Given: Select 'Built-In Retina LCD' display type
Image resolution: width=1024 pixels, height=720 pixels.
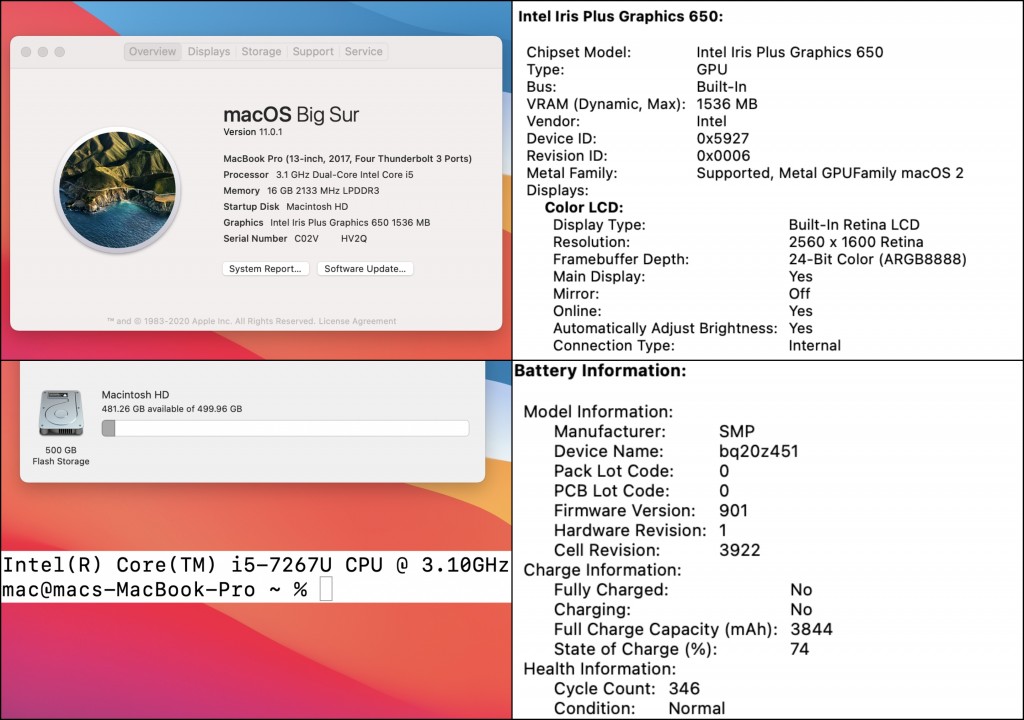Looking at the screenshot, I should 854,225.
